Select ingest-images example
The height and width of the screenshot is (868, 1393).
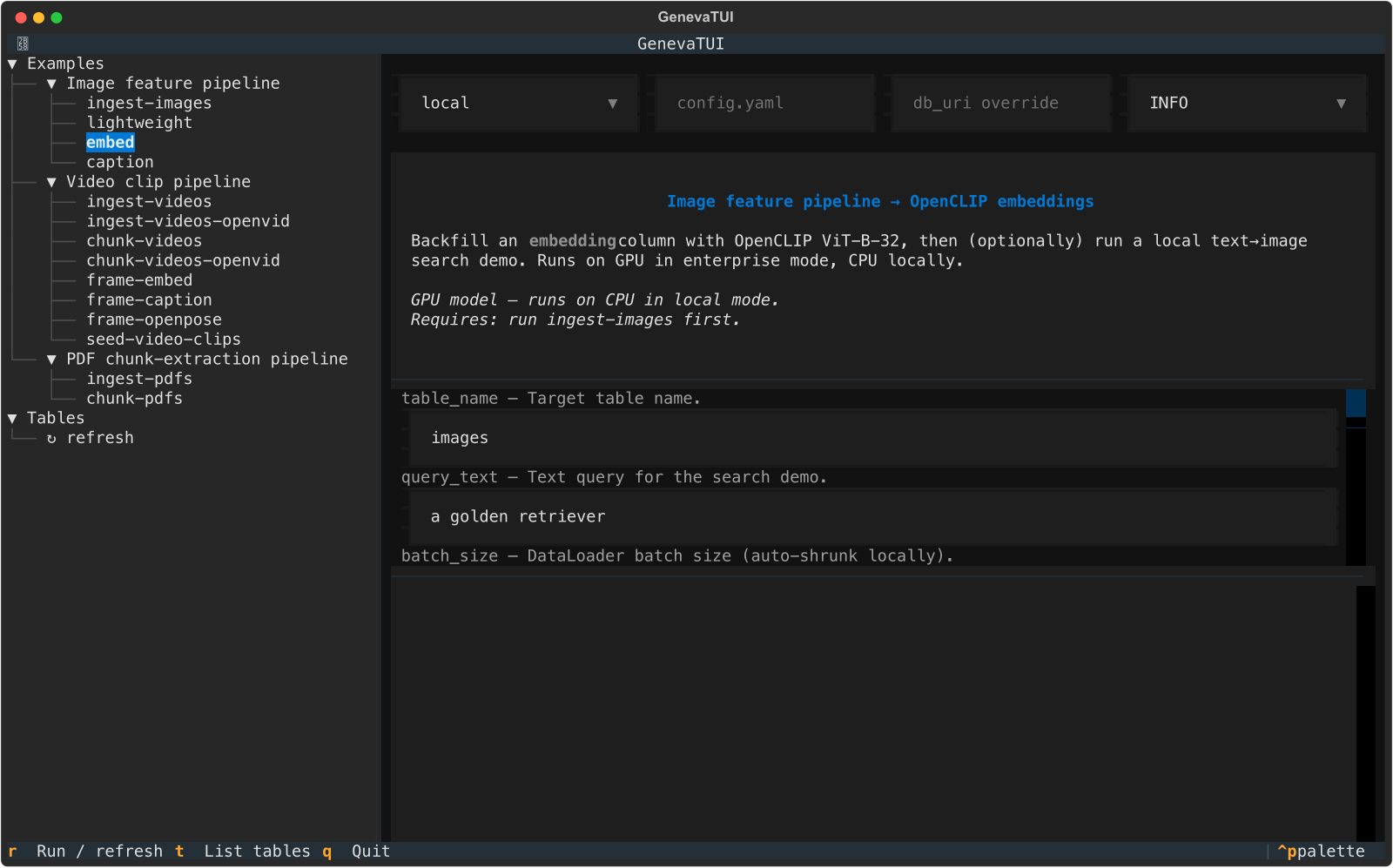coord(149,104)
